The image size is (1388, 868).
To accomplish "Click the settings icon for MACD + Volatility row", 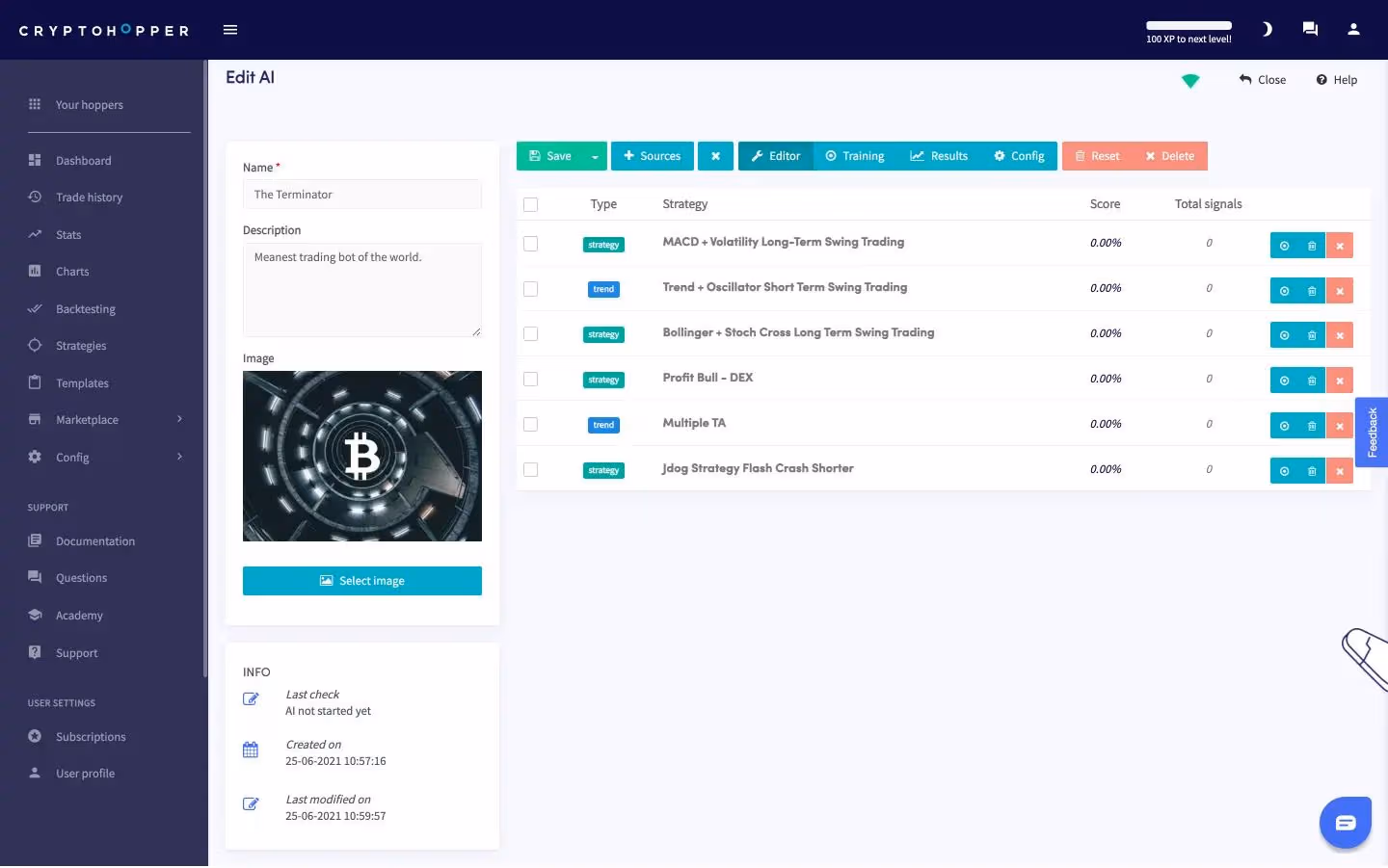I will pyautogui.click(x=1284, y=246).
